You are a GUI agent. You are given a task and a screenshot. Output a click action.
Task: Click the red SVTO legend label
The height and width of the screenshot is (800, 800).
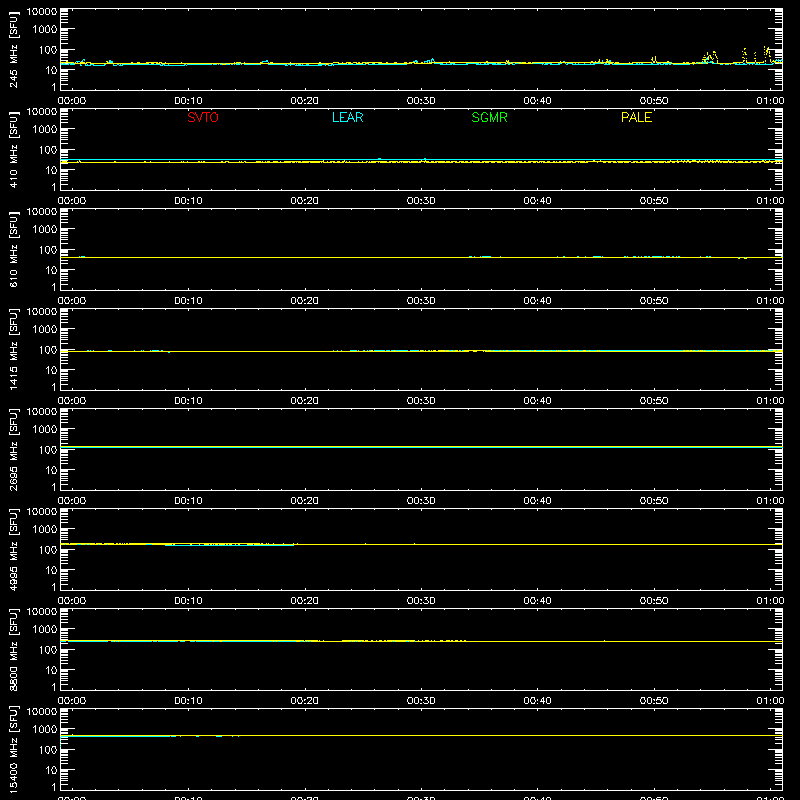[203, 117]
